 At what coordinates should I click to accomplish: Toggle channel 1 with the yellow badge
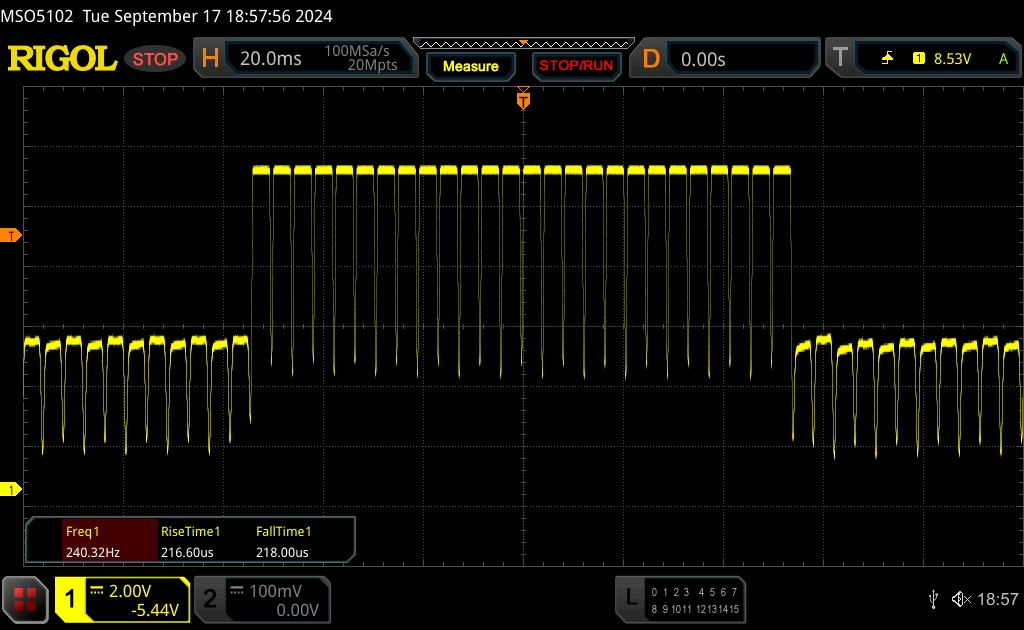[x=71, y=599]
